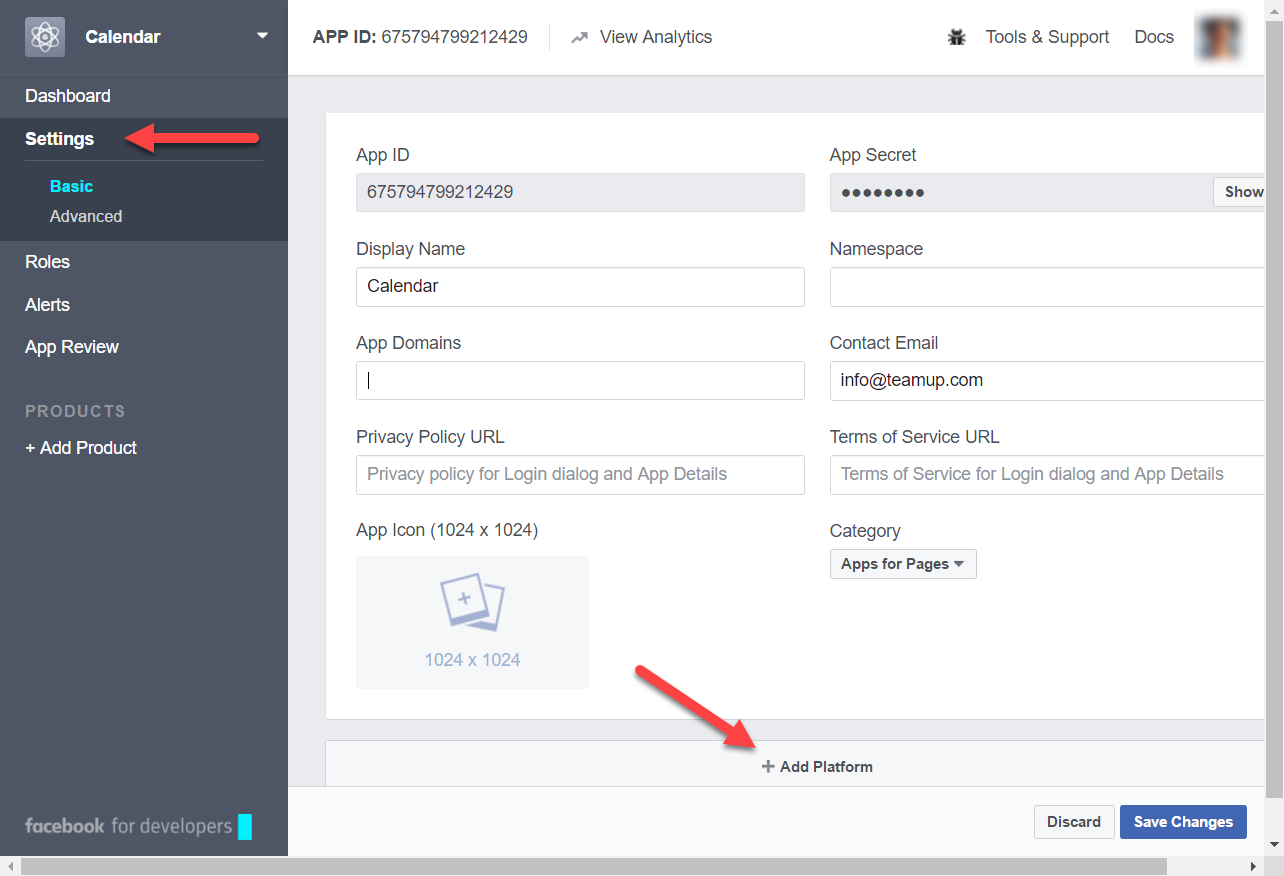Image resolution: width=1284 pixels, height=876 pixels.
Task: Click the bug icon beside Tools & Support
Action: coord(957,37)
